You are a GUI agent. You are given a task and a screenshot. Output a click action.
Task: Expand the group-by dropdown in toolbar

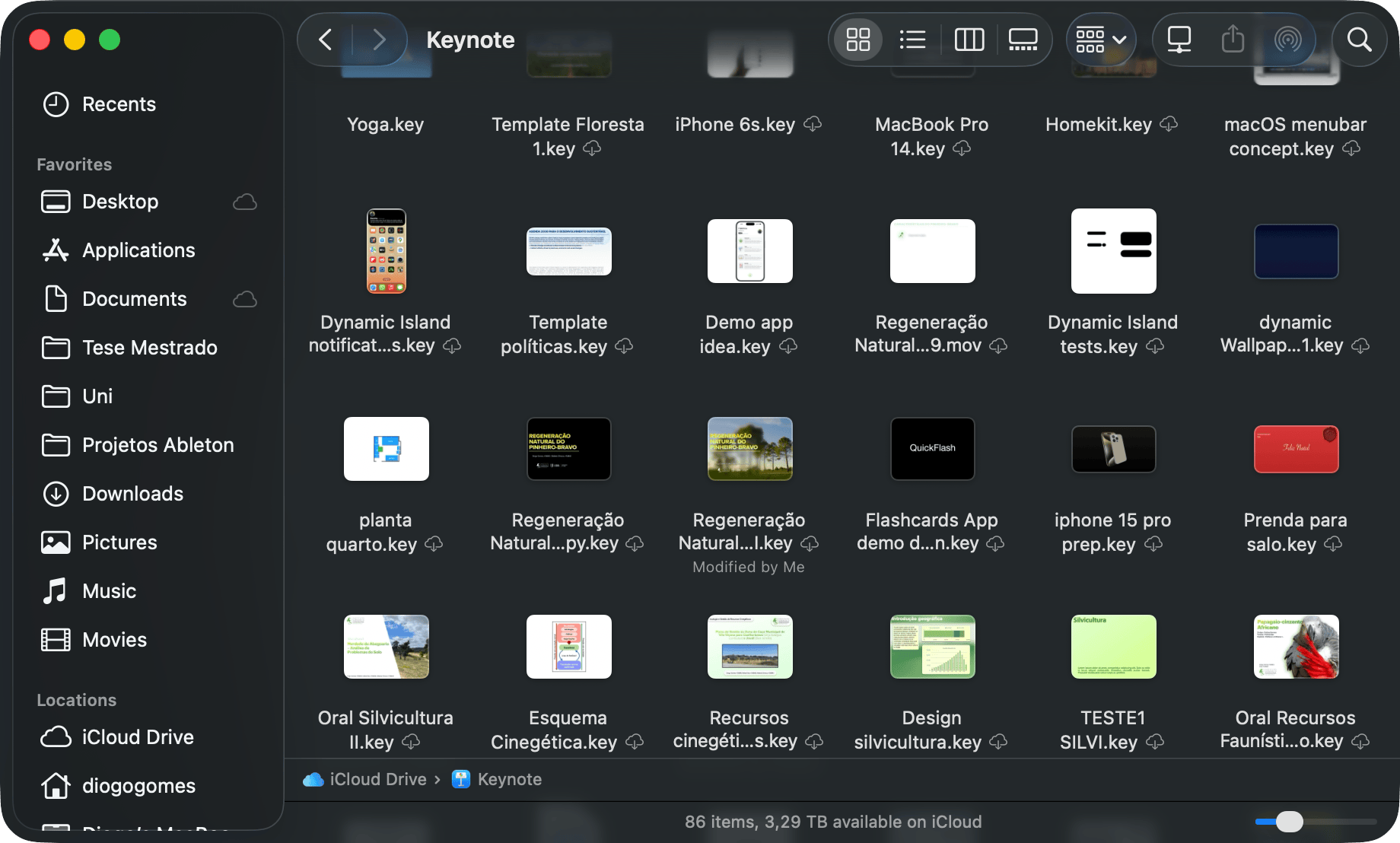[1100, 40]
